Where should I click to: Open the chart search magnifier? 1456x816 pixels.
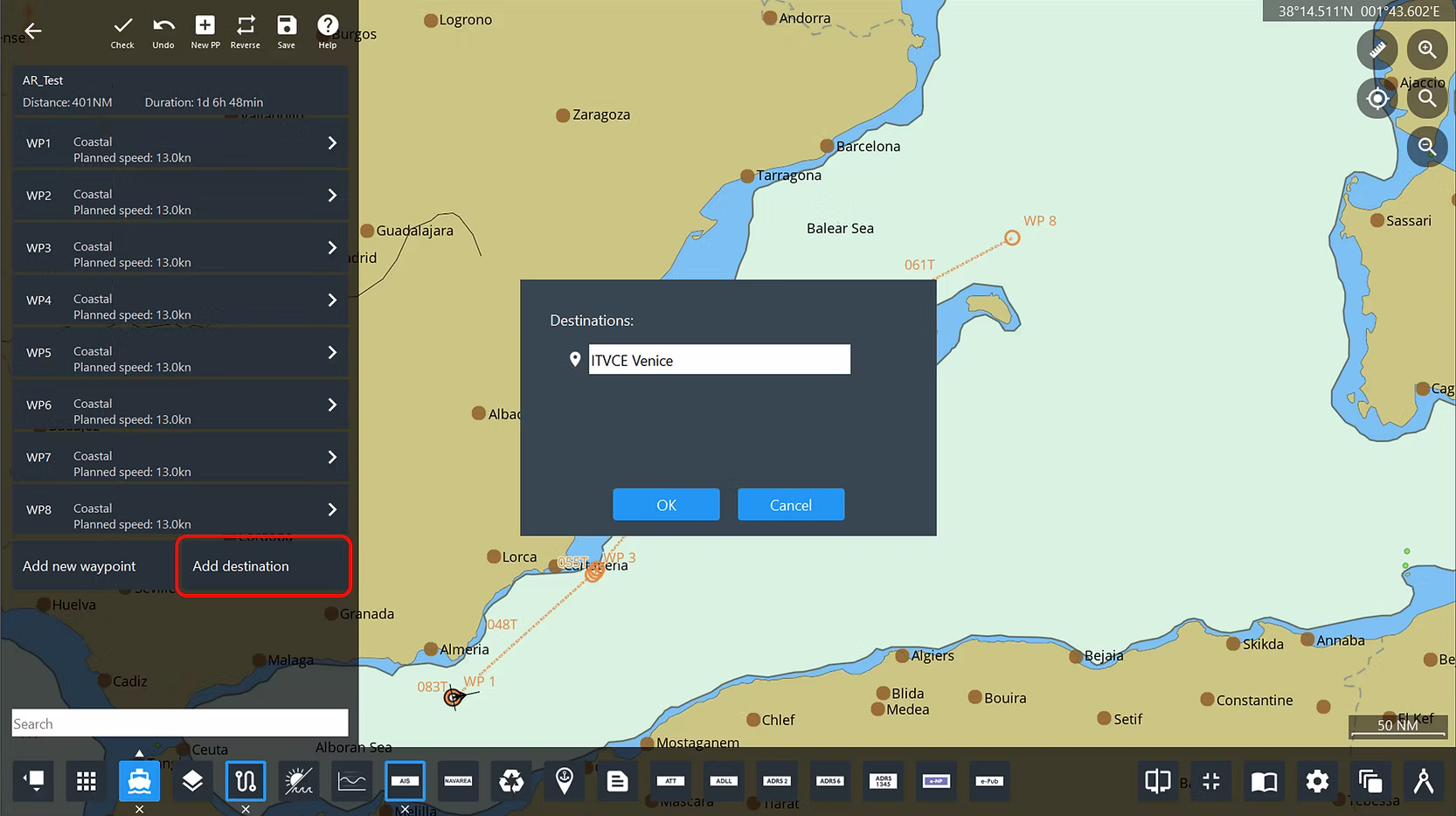(x=1427, y=99)
